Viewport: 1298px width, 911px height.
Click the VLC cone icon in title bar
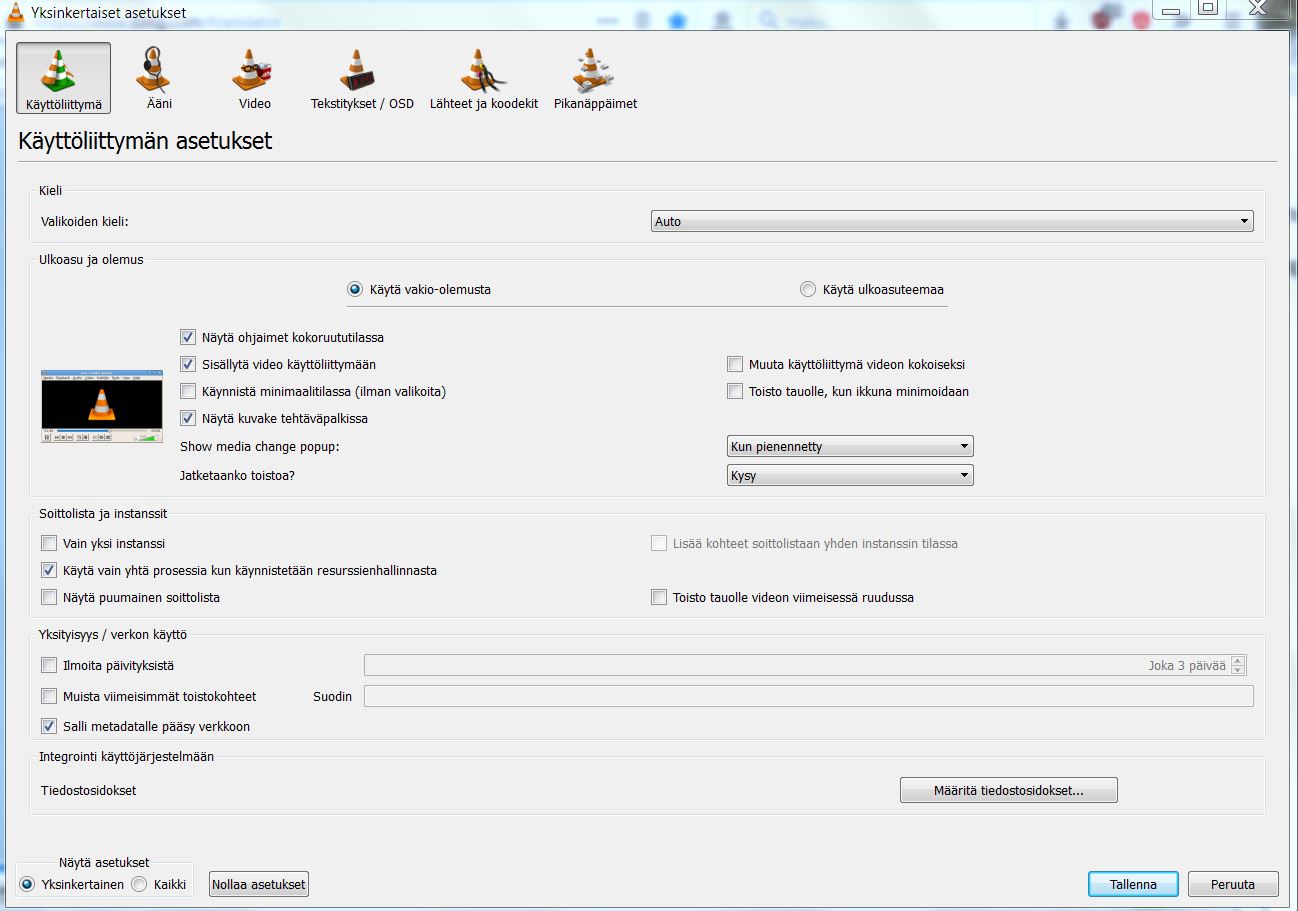point(15,12)
